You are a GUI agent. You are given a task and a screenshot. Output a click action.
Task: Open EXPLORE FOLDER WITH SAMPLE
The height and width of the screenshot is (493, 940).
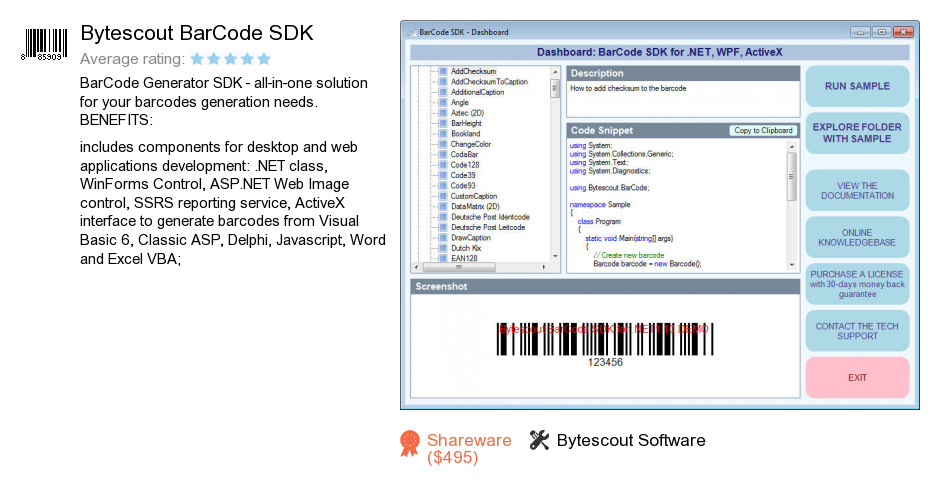(857, 133)
